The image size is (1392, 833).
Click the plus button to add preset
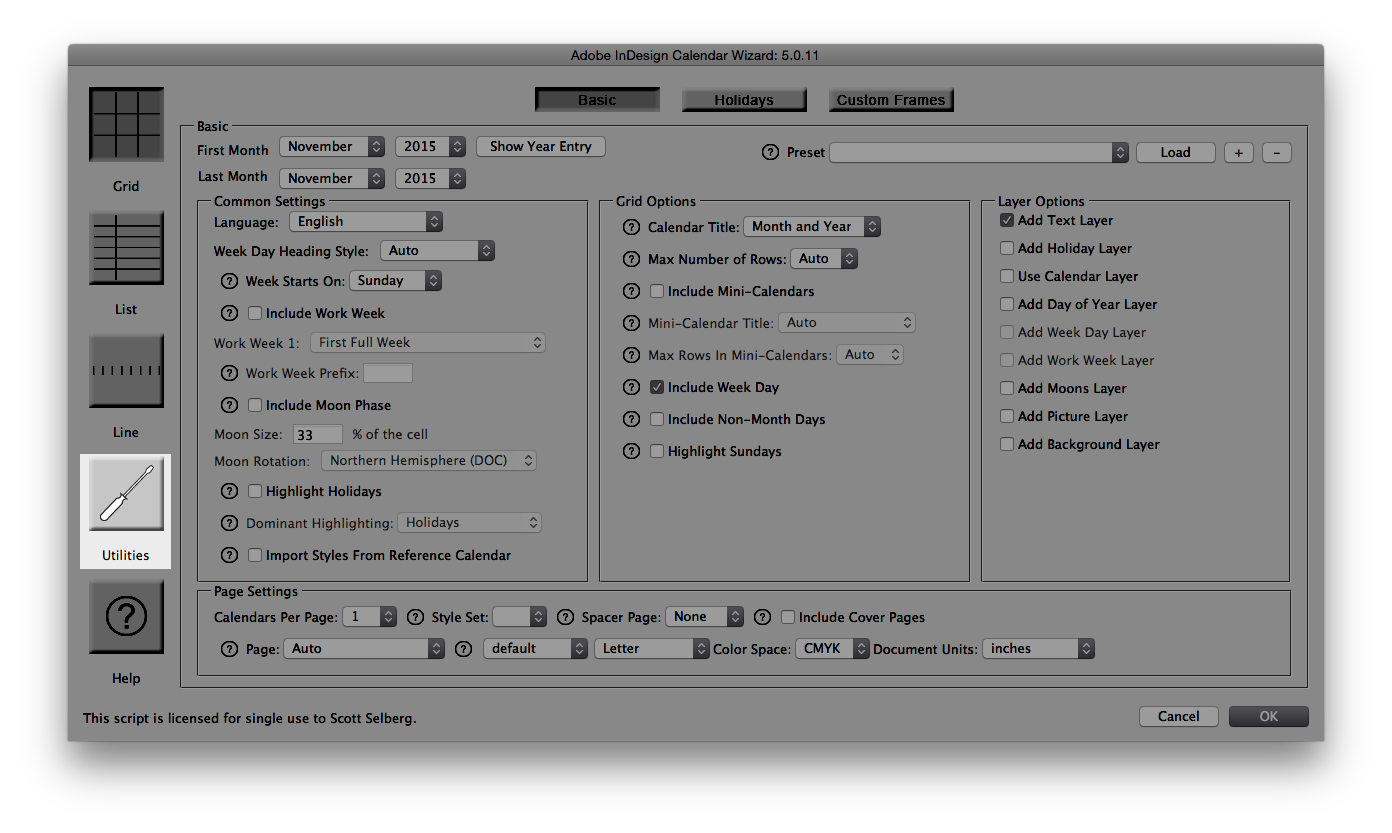pyautogui.click(x=1238, y=153)
